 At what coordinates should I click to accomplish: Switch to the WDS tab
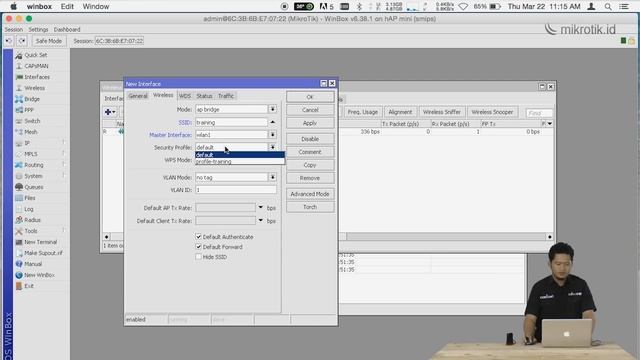pyautogui.click(x=185, y=96)
